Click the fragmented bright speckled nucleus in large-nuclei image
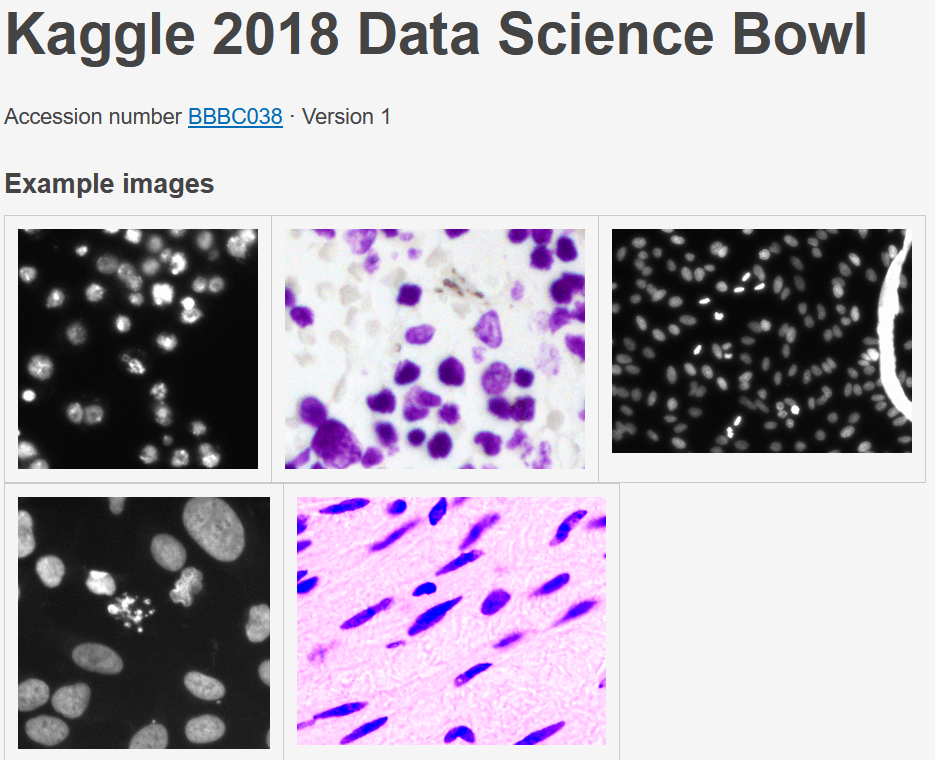The height and width of the screenshot is (760, 935). [129, 609]
